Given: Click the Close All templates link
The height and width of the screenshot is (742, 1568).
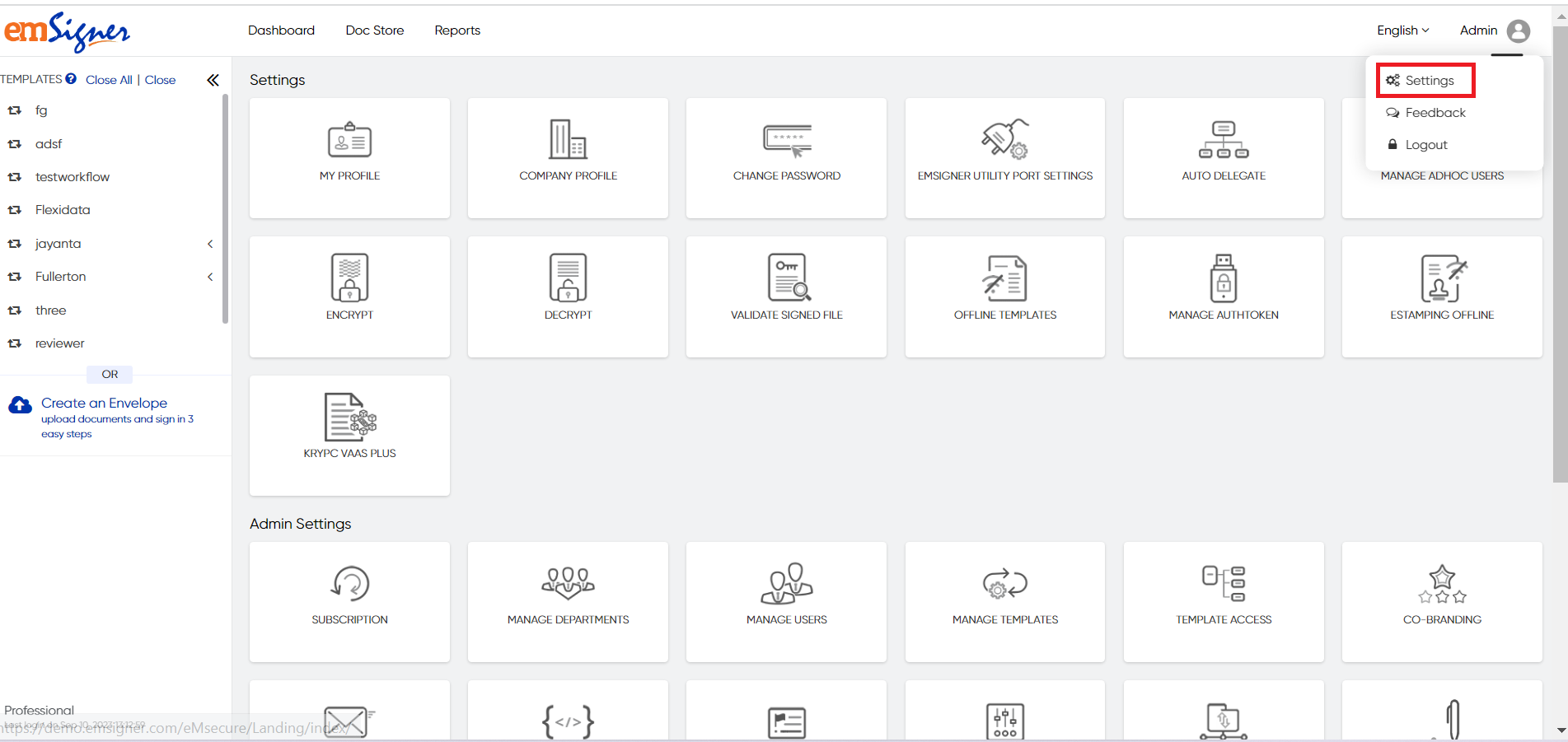Looking at the screenshot, I should (109, 80).
